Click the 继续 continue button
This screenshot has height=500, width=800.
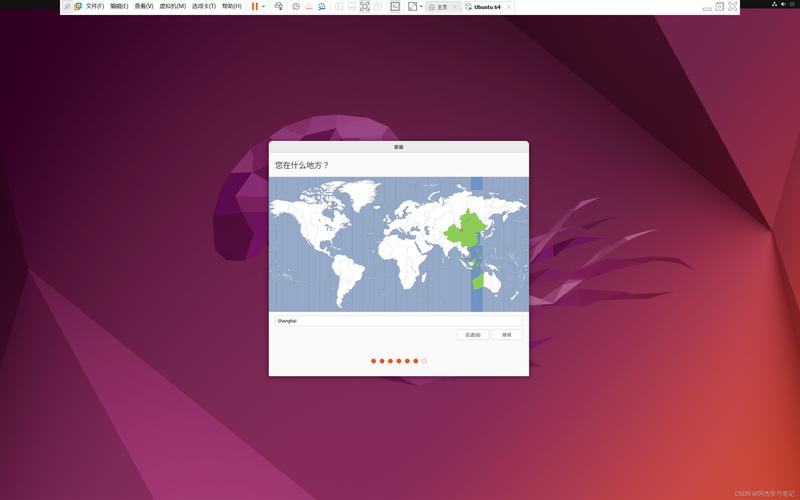coord(507,335)
